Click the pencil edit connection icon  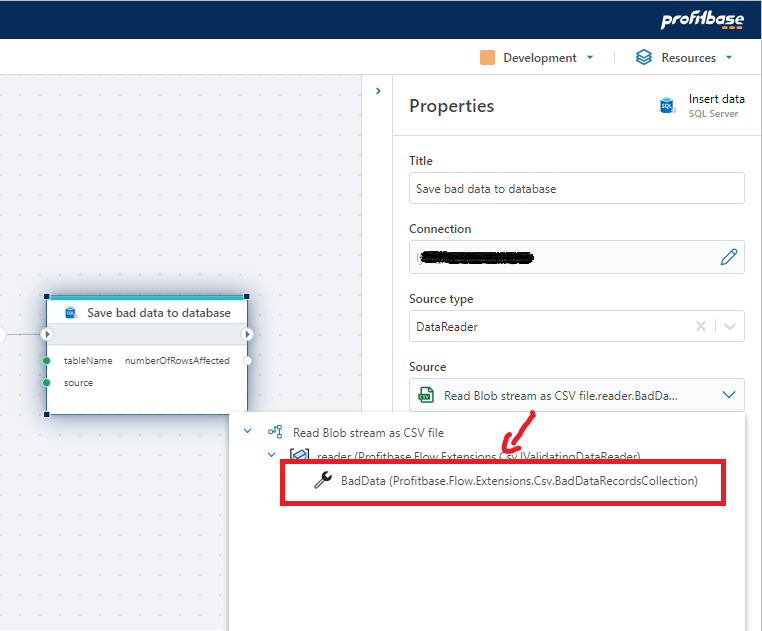tap(729, 257)
